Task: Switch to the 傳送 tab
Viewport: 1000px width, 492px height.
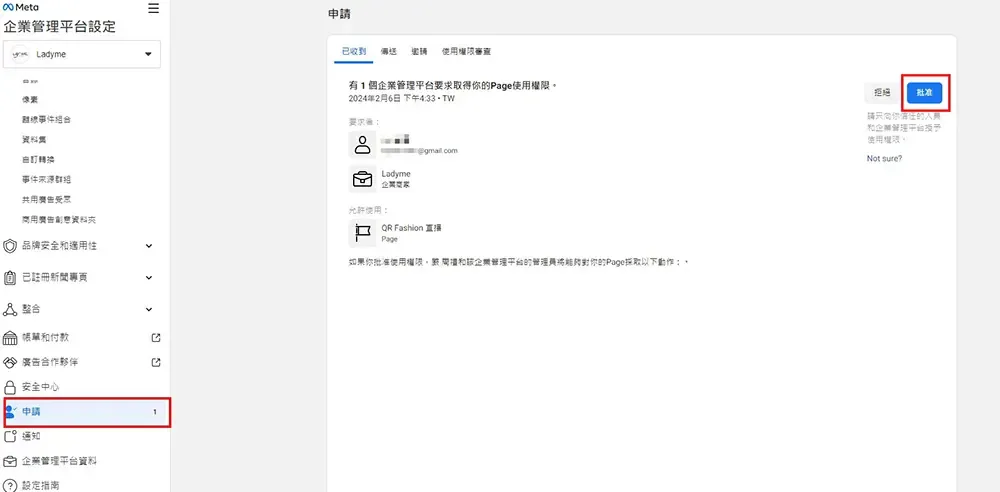Action: point(388,52)
